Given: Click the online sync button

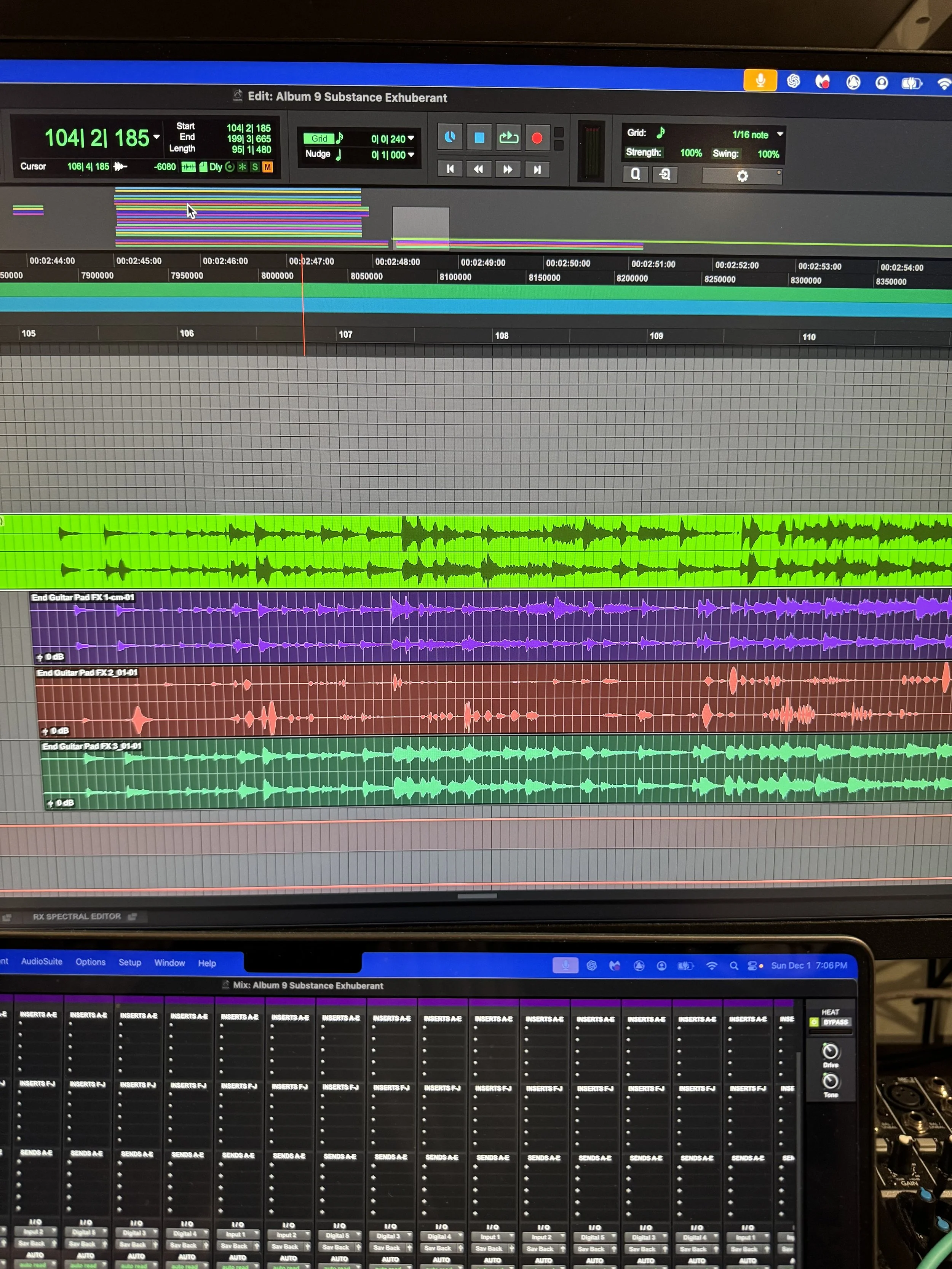Looking at the screenshot, I should [450, 137].
